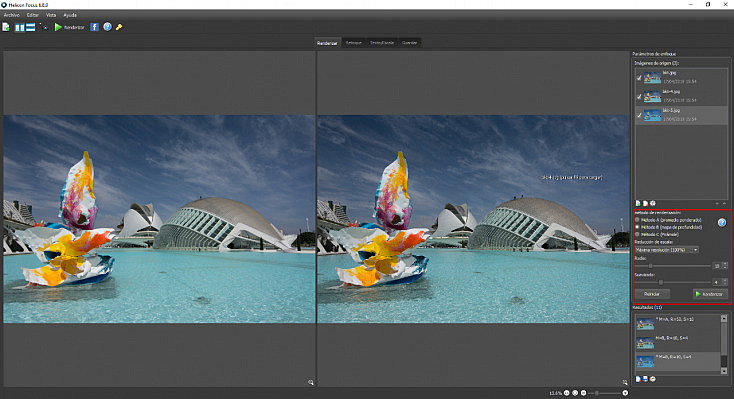The height and width of the screenshot is (399, 734).
Task: Uncheck the first source image checkbox
Action: (x=639, y=78)
